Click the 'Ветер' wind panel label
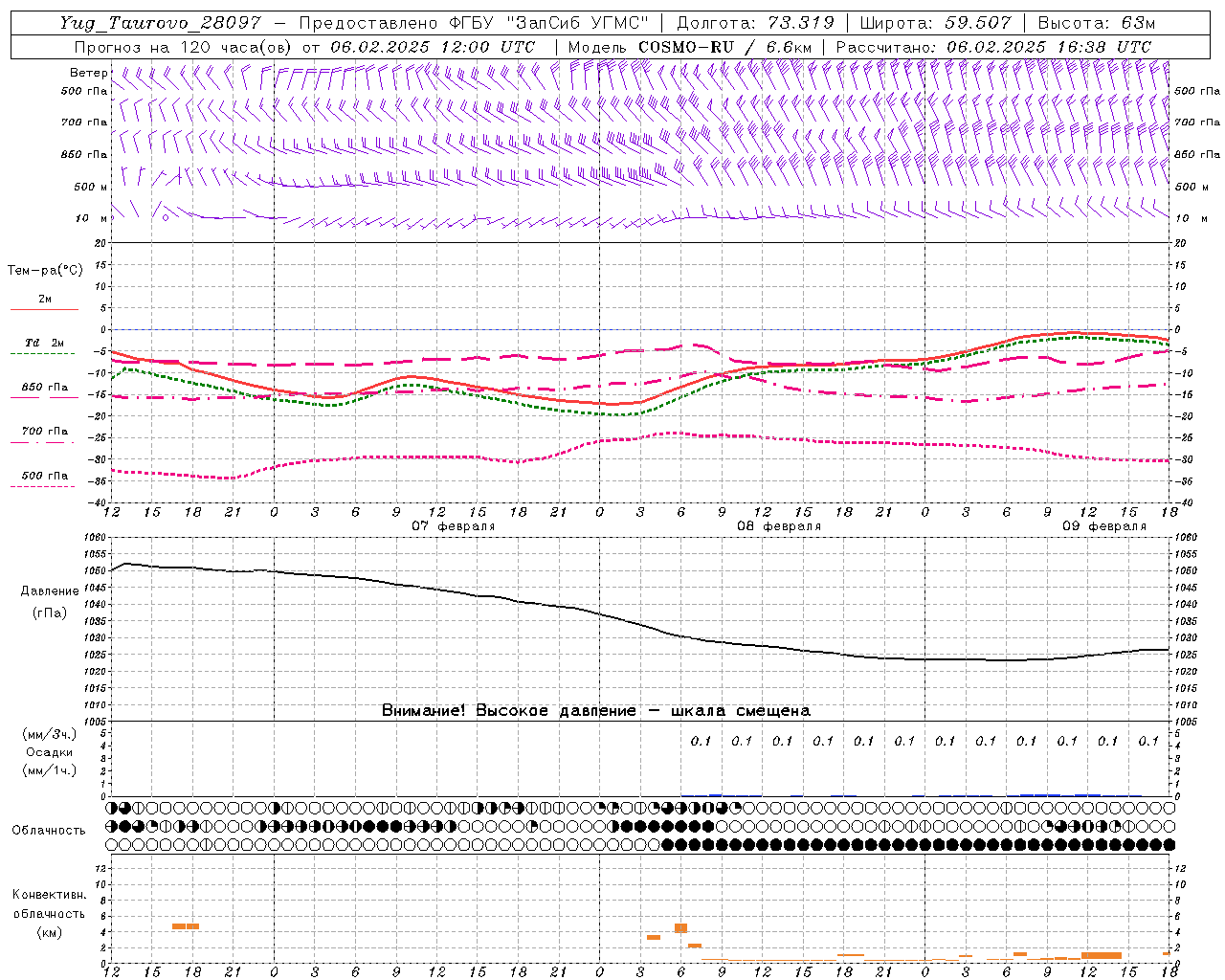Image resolution: width=1225 pixels, height=980 pixels. 87,73
